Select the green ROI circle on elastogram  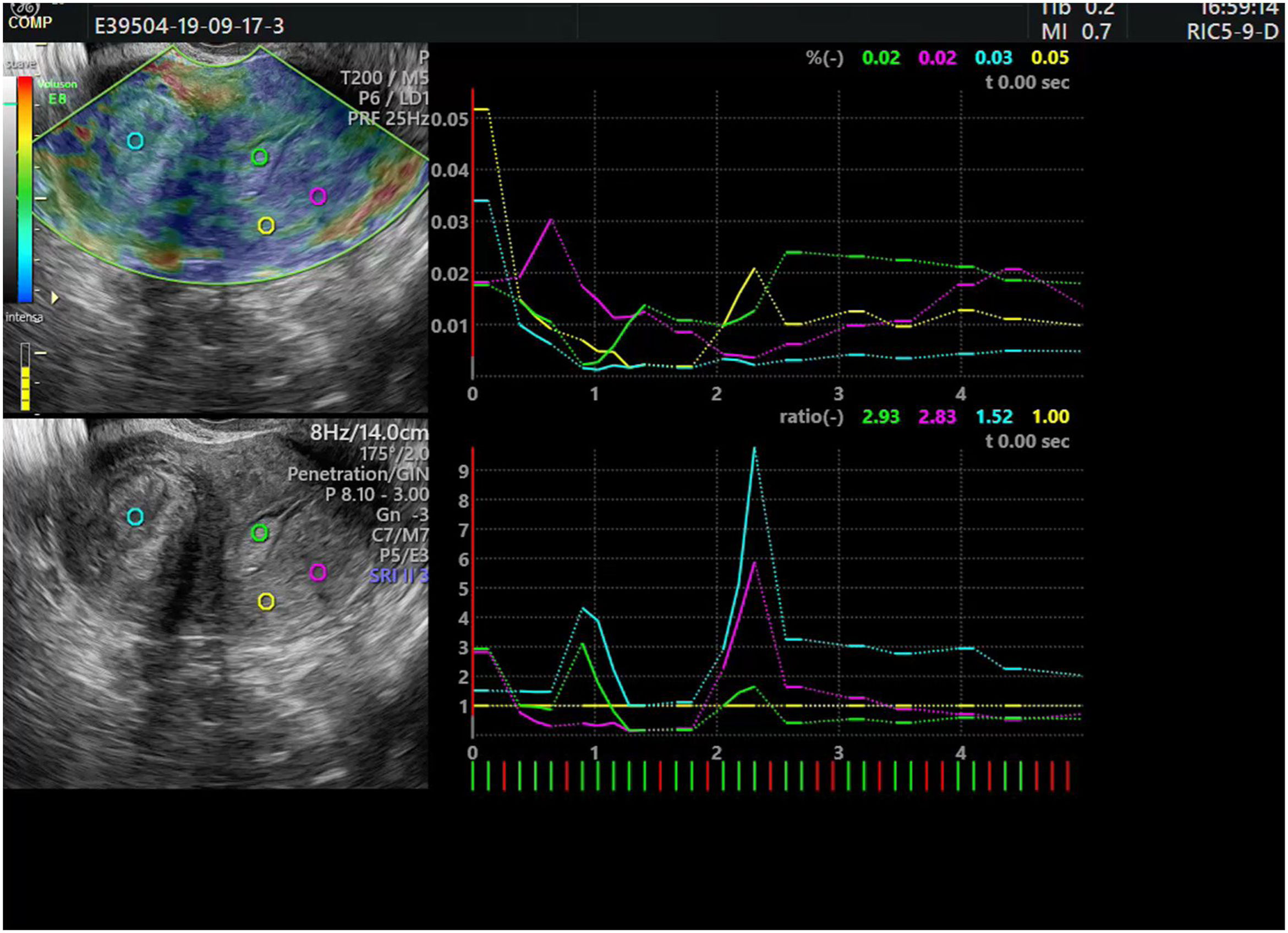coord(260,157)
